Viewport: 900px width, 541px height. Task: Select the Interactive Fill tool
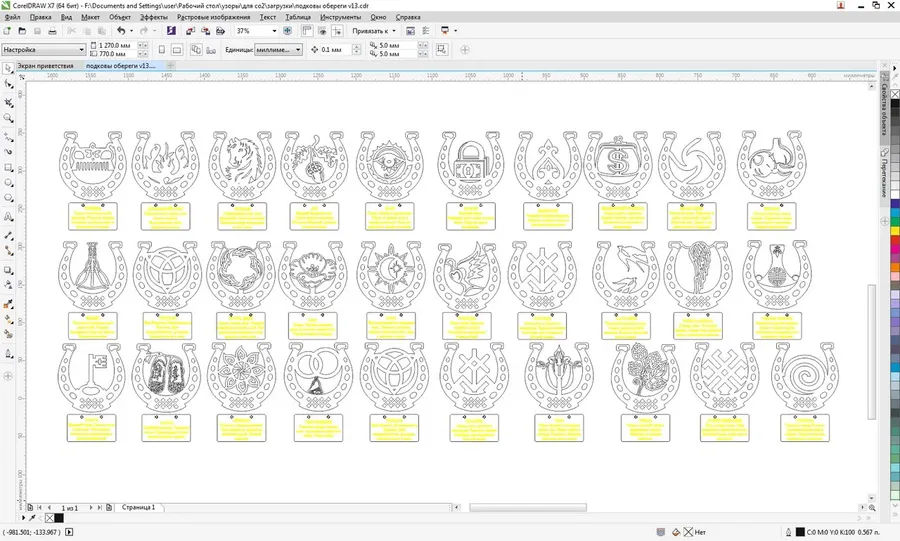(x=8, y=320)
